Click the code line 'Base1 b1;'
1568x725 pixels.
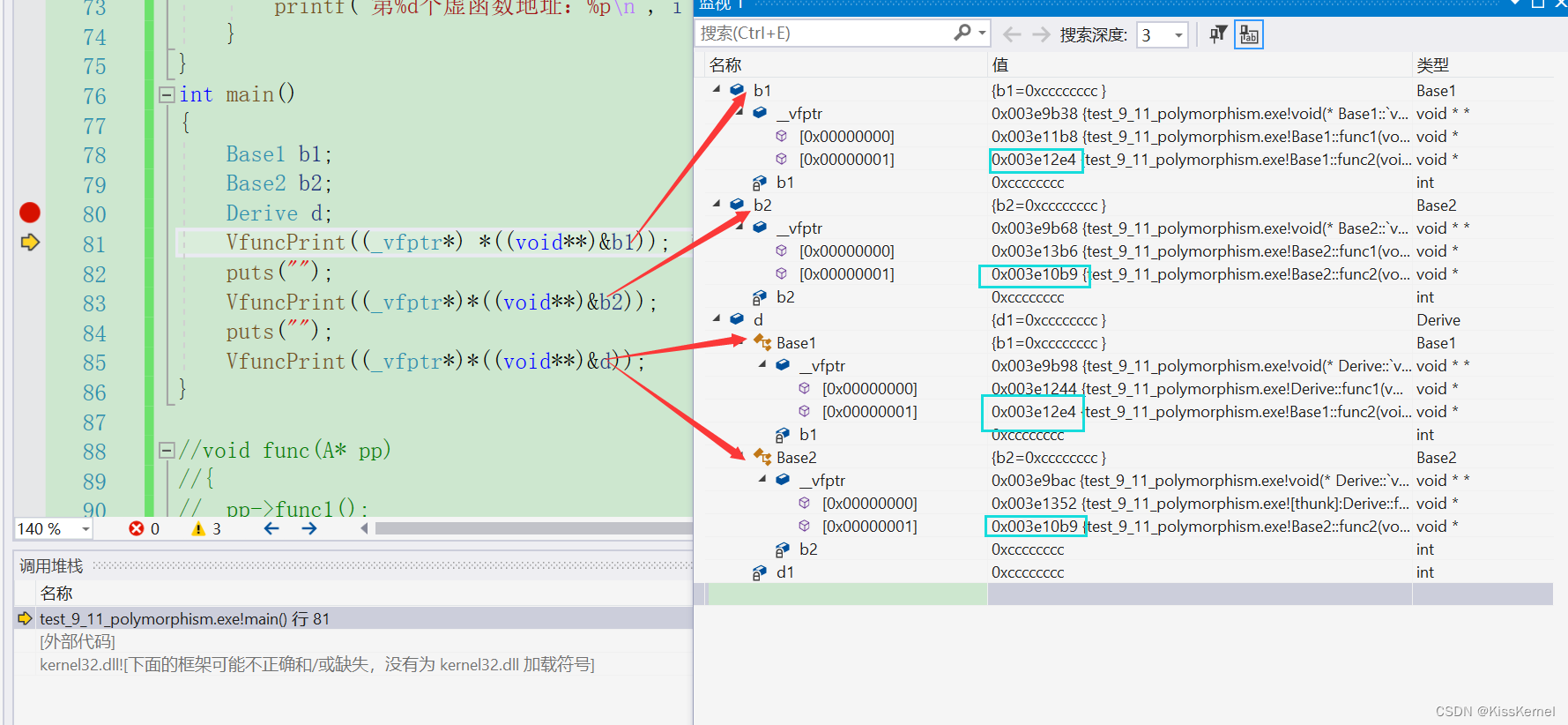click(279, 154)
